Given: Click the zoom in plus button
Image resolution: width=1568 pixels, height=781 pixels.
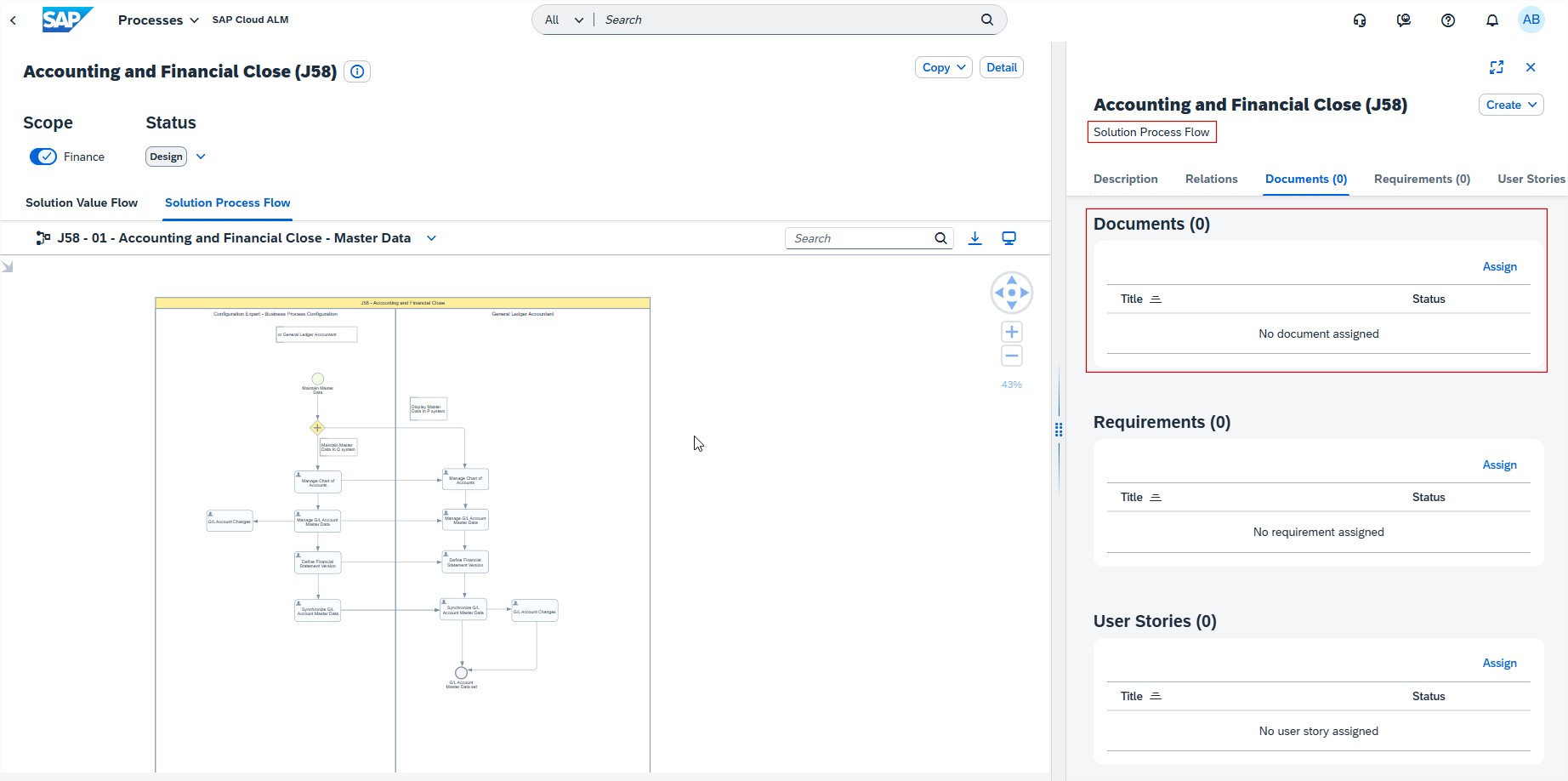Looking at the screenshot, I should pos(1011,332).
